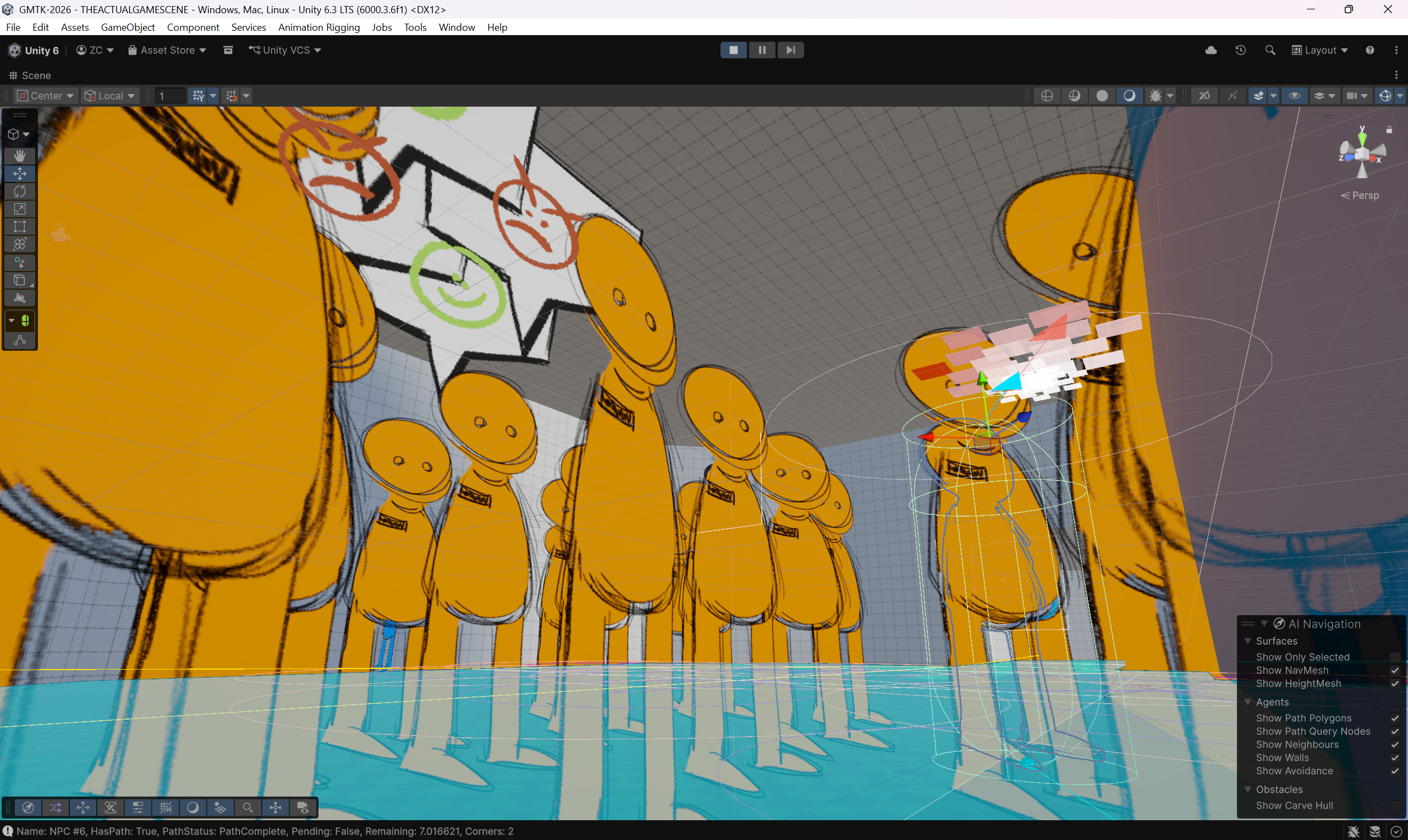Select the Rect tool
1408x840 pixels.
coord(20,226)
